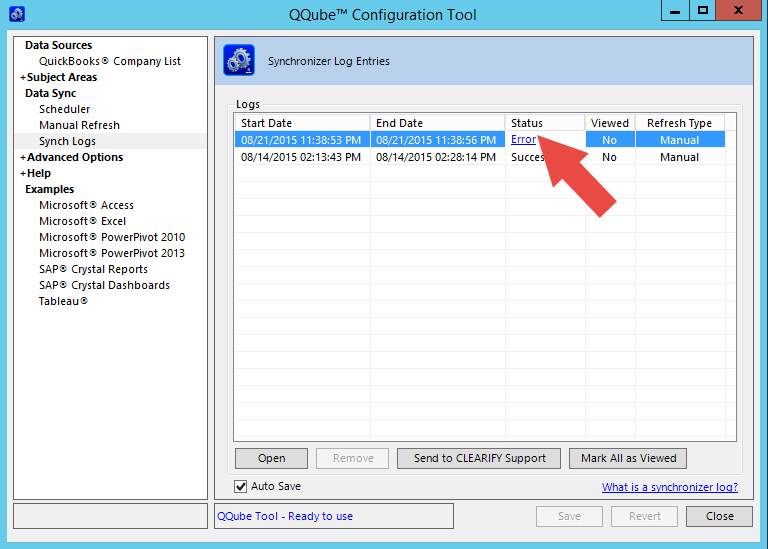Expand the Help tree node
The width and height of the screenshot is (768, 549).
23,173
